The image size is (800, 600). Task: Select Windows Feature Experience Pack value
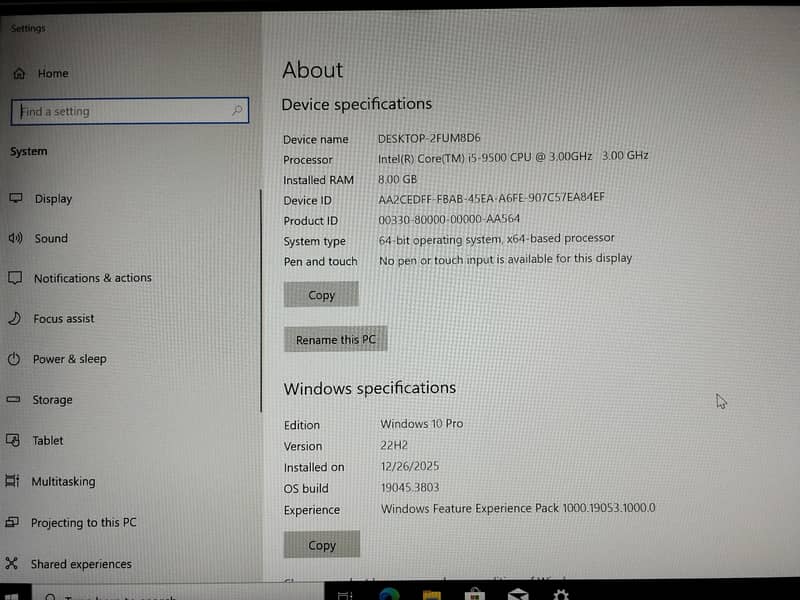(518, 508)
